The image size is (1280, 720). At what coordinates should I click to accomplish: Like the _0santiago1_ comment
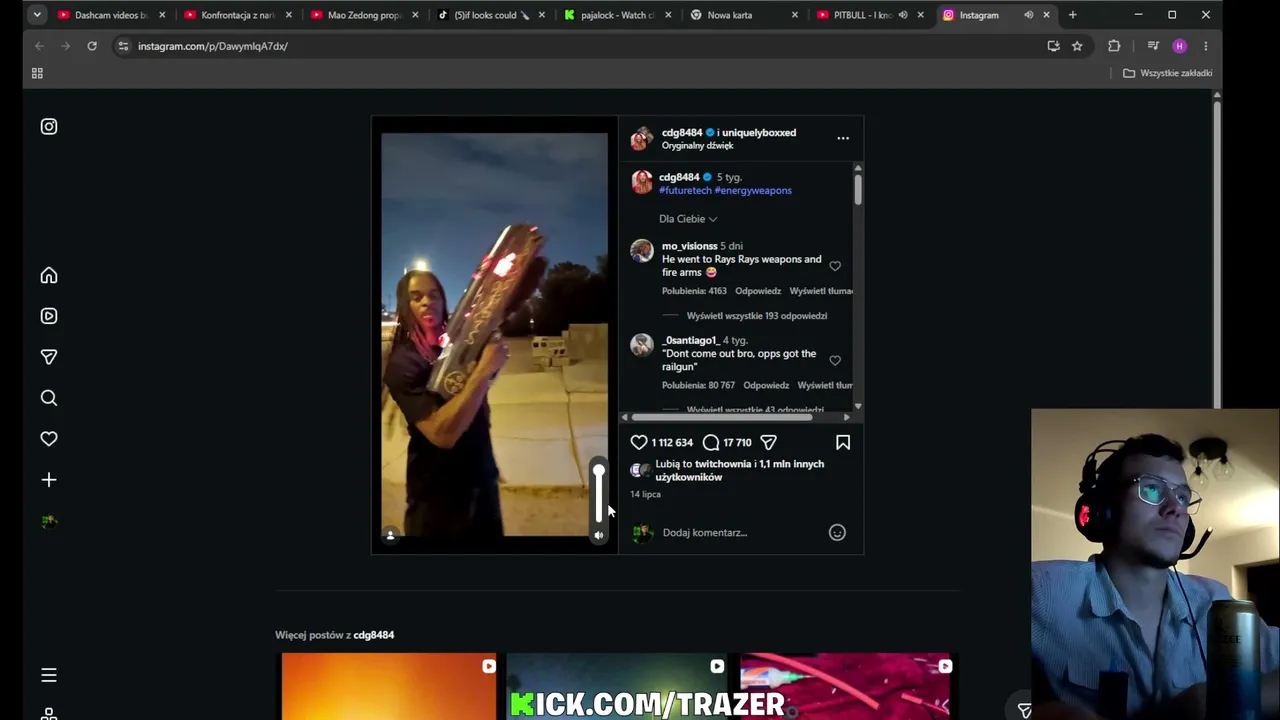point(835,360)
